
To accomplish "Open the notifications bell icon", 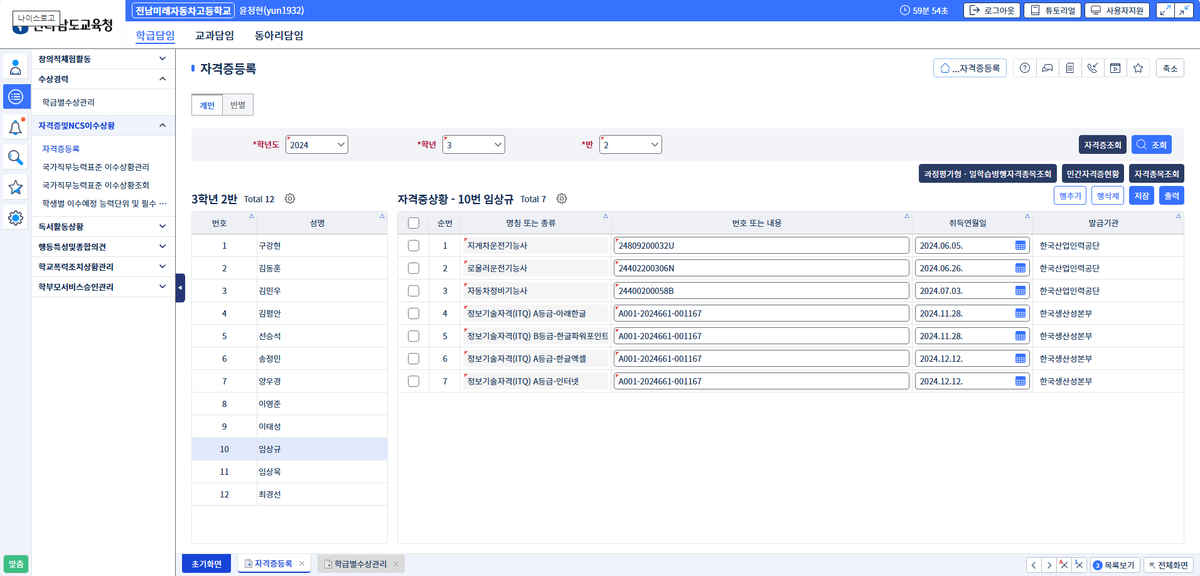I will (x=16, y=127).
